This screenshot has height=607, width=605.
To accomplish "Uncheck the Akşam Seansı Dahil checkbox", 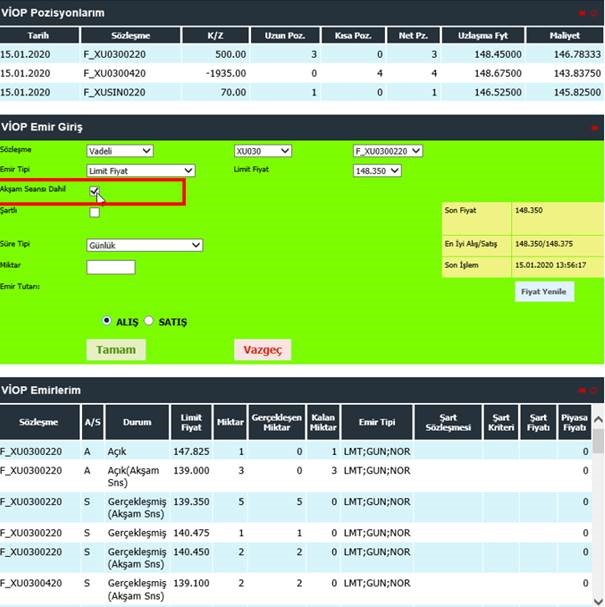I will tap(94, 190).
